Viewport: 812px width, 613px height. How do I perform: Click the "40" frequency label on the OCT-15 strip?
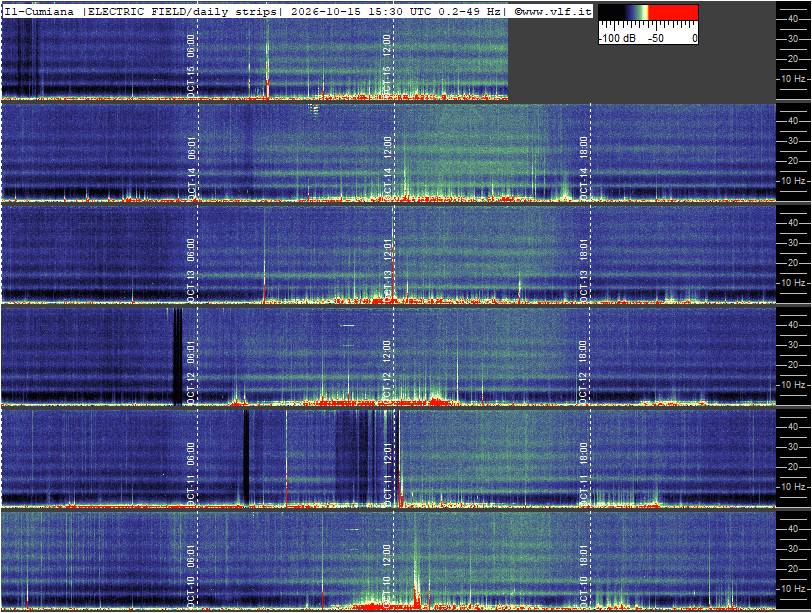(793, 19)
